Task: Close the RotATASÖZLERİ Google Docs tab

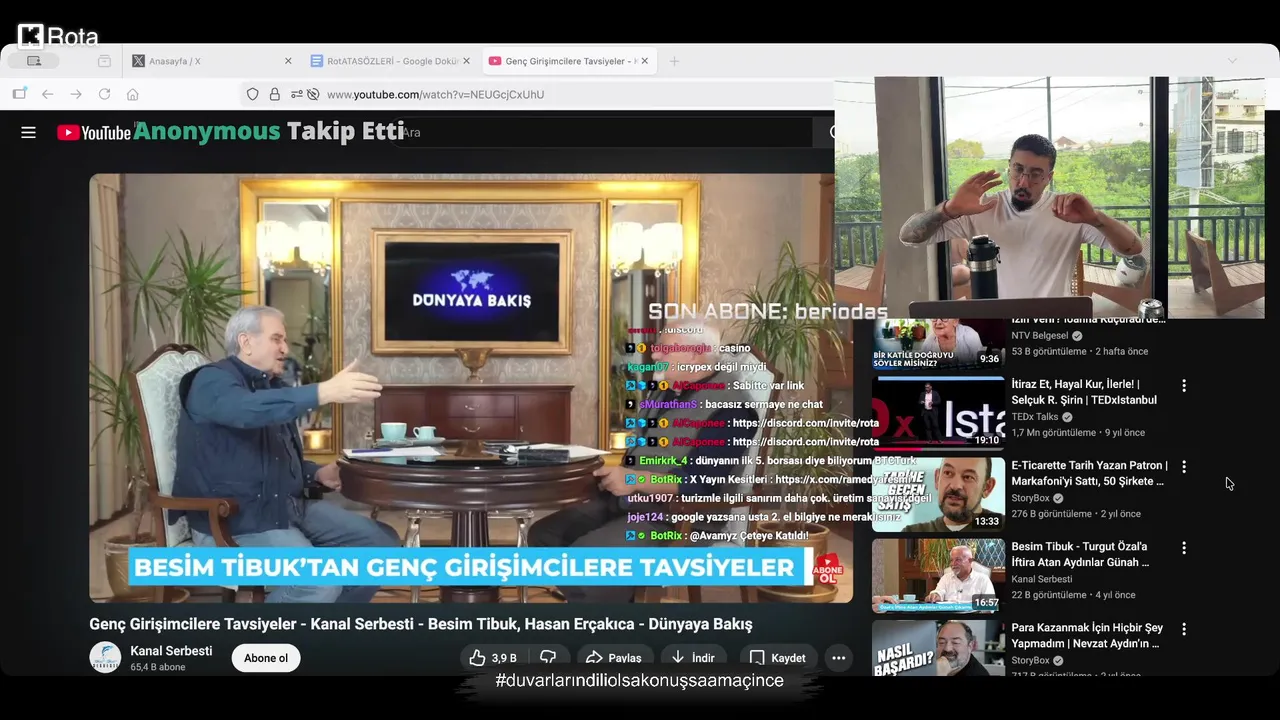Action: pos(466,61)
